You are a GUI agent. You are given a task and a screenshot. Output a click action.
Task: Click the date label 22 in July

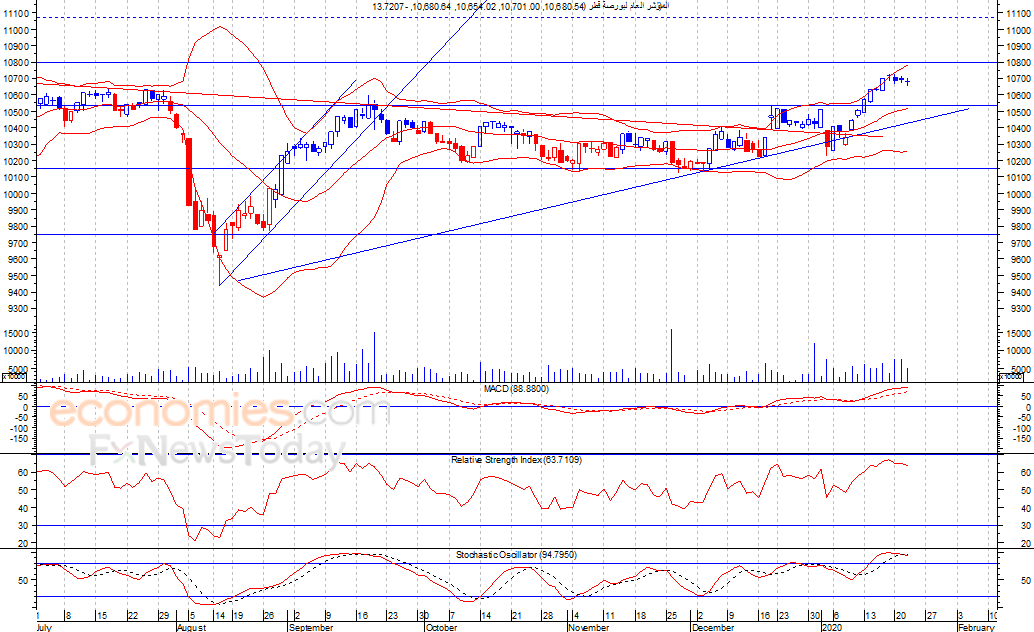click(133, 616)
